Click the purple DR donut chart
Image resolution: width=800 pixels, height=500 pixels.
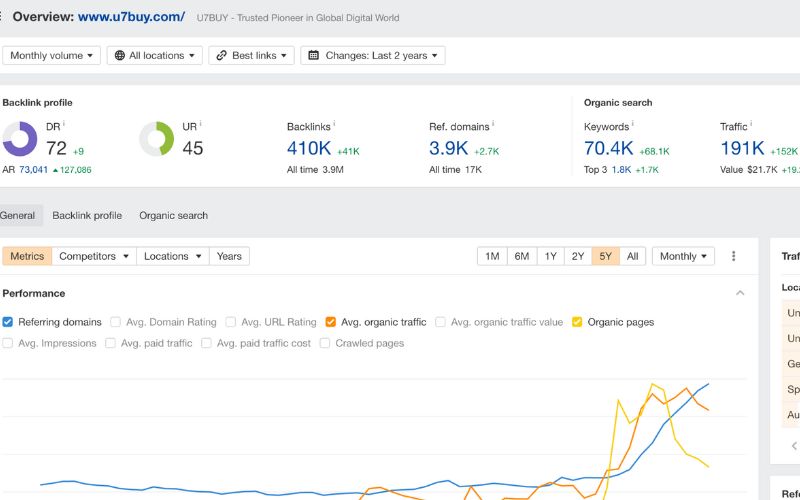pos(20,139)
